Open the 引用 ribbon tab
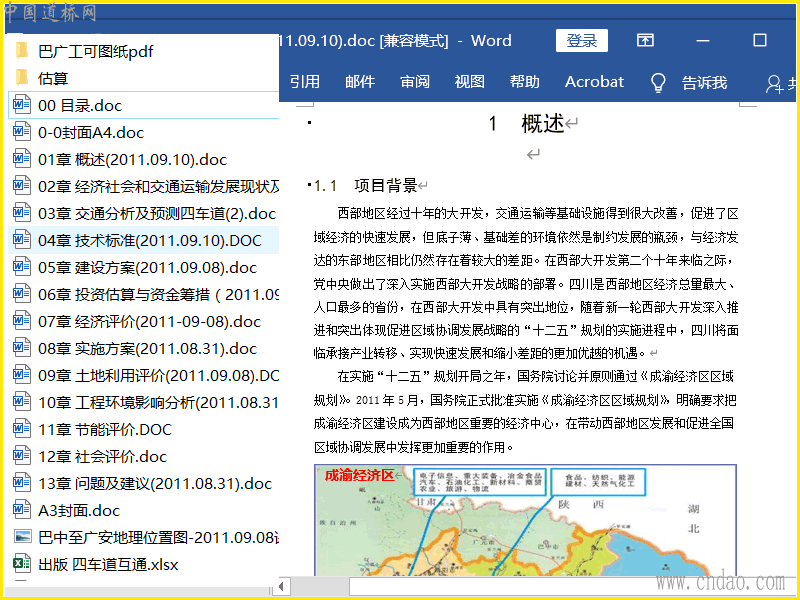The height and width of the screenshot is (600, 800). (x=305, y=82)
